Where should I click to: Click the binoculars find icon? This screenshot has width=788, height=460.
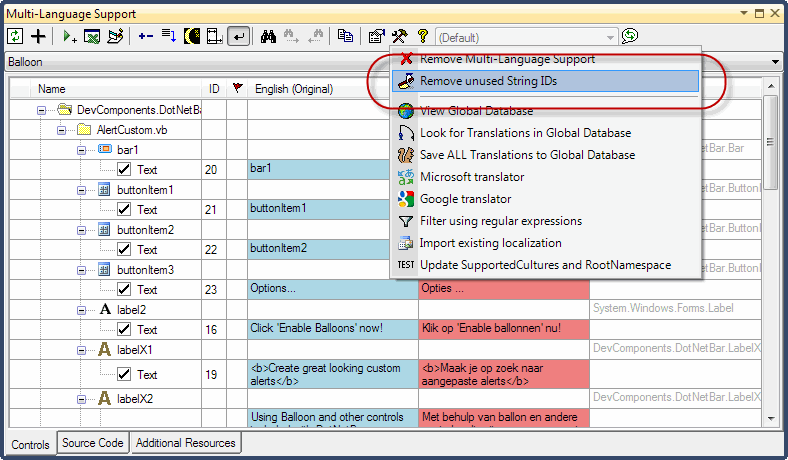coord(268,36)
